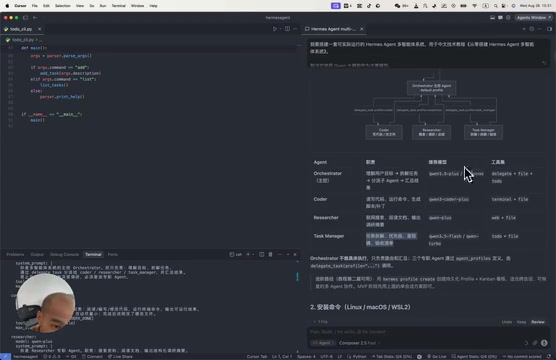This screenshot has width=556, height=360.
Task: Kill the terminal with the trash icon
Action: [270, 254]
